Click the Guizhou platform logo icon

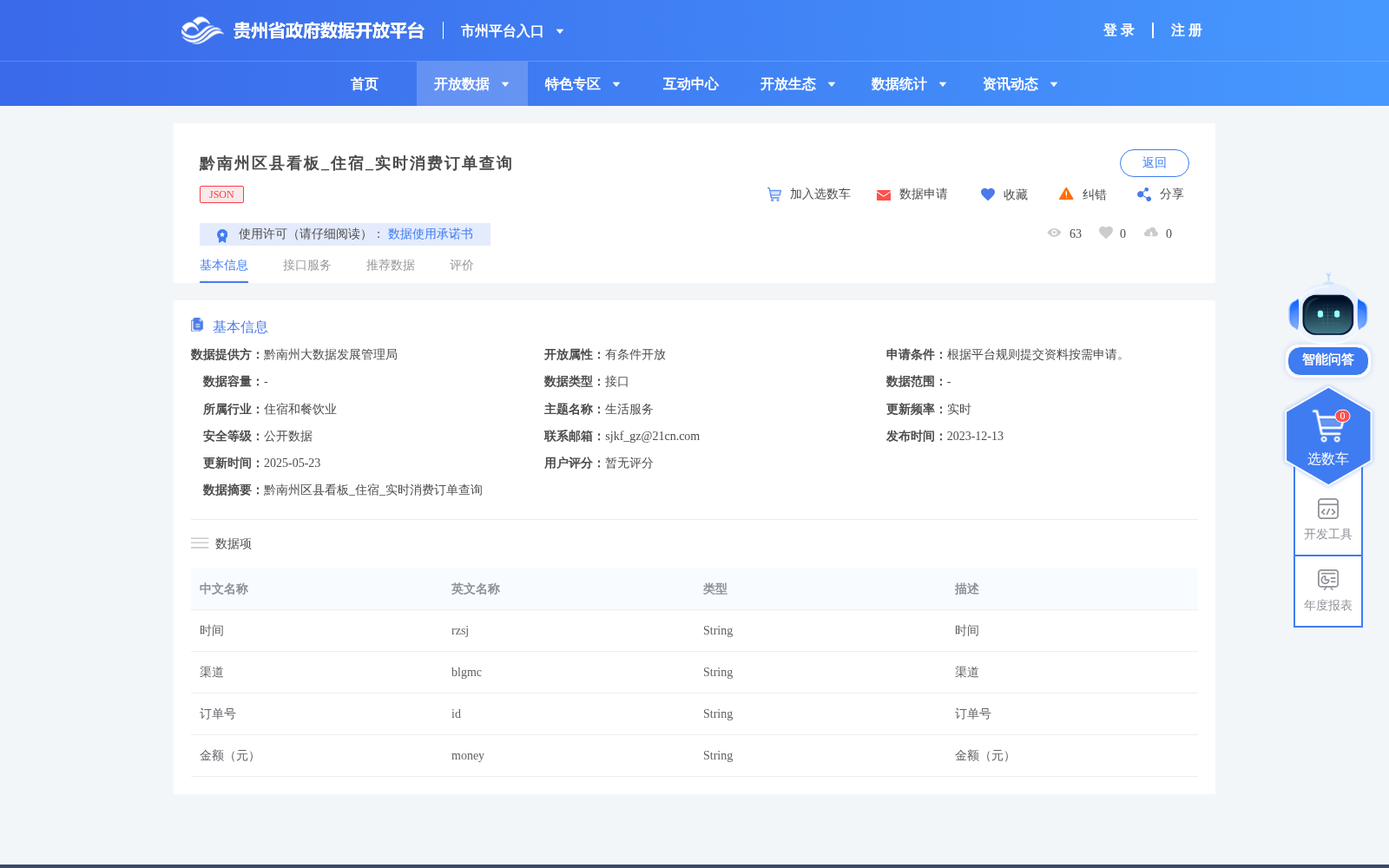tap(201, 30)
